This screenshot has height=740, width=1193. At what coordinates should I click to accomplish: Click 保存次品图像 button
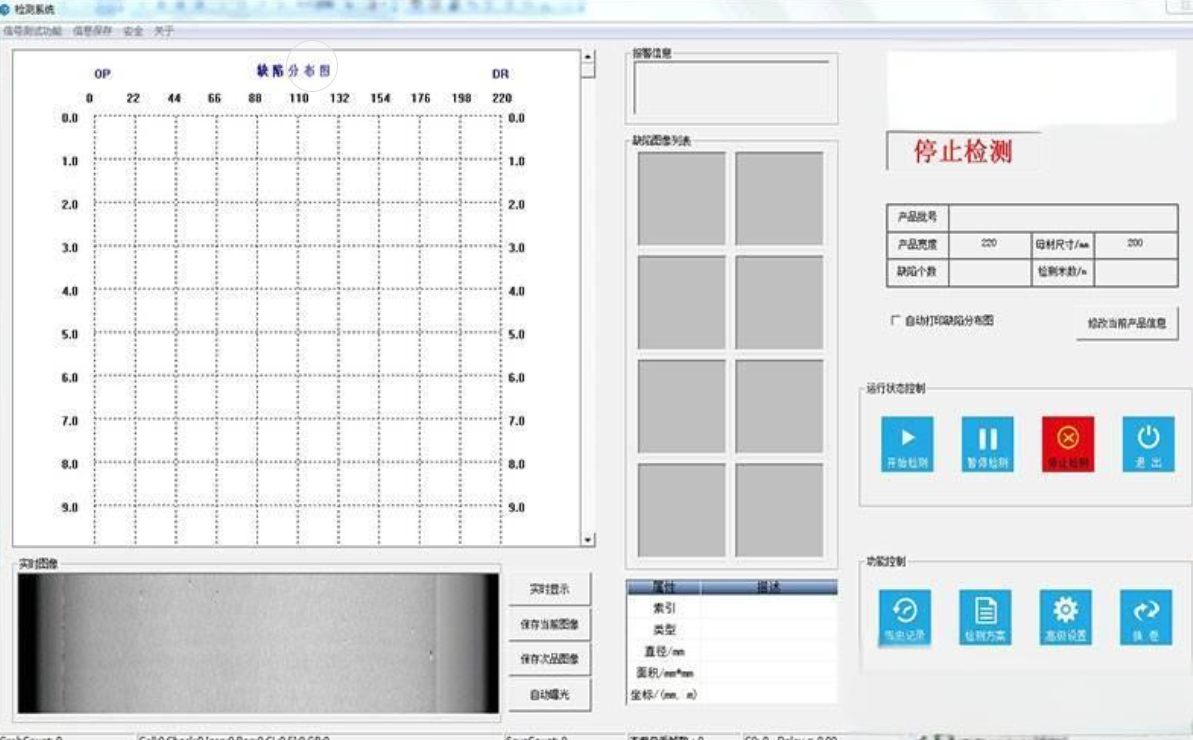pos(549,659)
